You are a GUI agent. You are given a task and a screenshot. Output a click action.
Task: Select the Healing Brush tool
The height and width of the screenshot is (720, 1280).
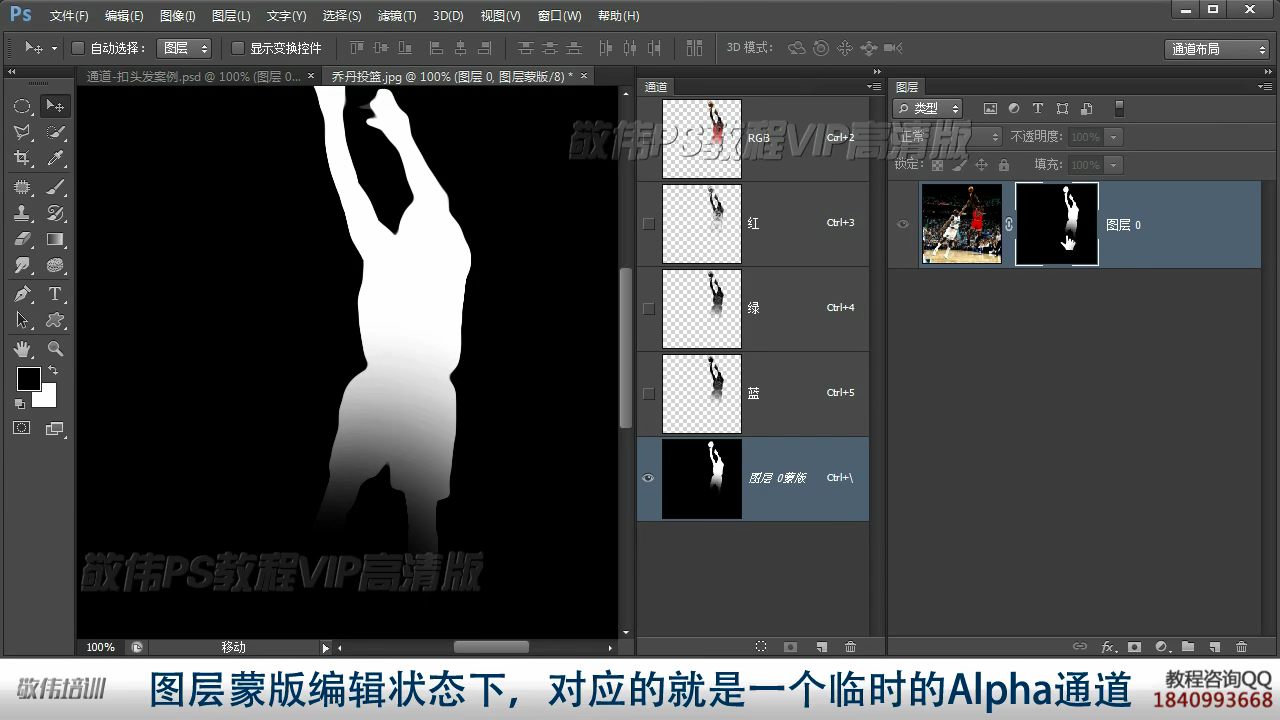(x=22, y=187)
